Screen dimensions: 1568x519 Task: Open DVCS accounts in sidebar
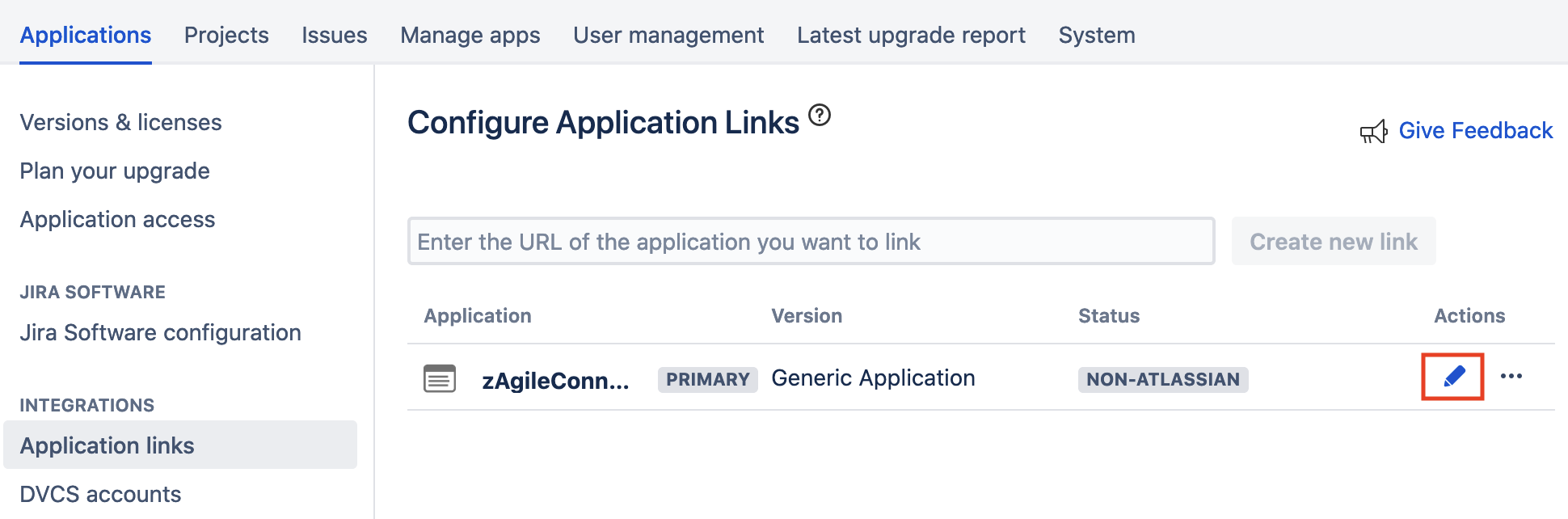[x=100, y=494]
